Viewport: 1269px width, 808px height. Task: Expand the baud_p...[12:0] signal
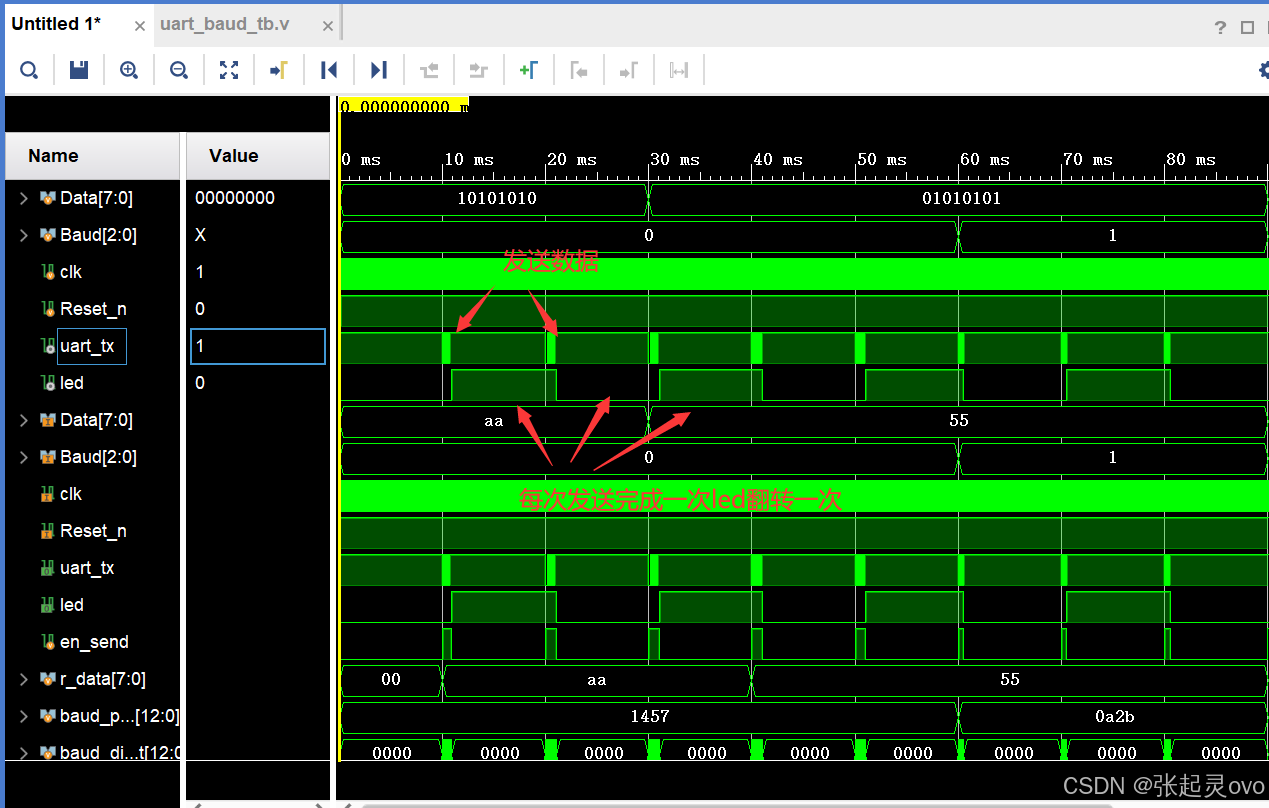pos(24,716)
